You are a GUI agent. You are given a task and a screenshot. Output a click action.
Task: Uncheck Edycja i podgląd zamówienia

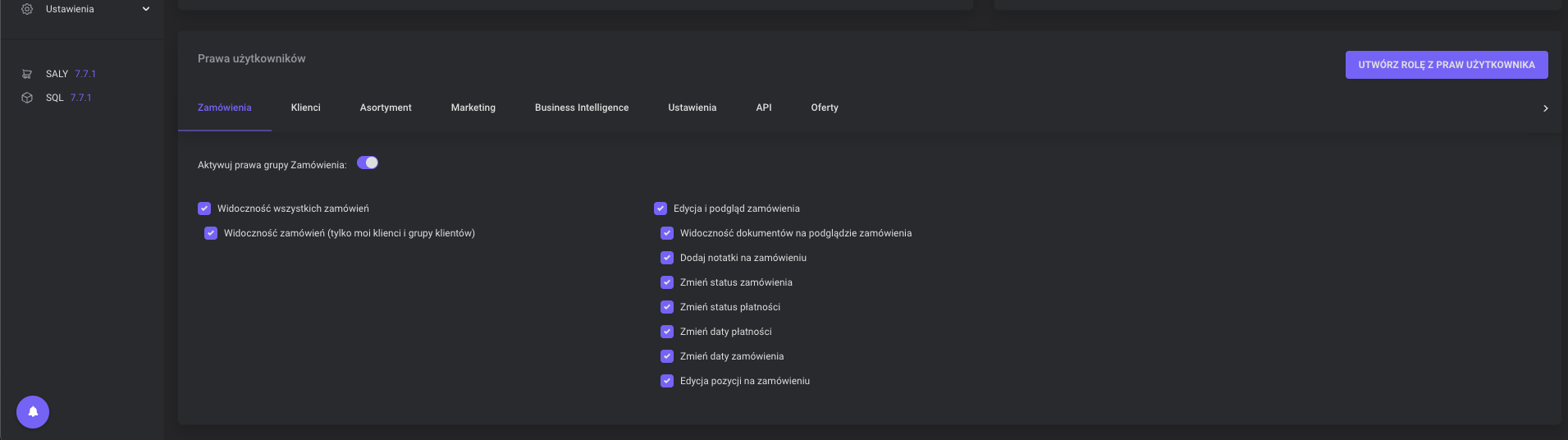pyautogui.click(x=661, y=209)
